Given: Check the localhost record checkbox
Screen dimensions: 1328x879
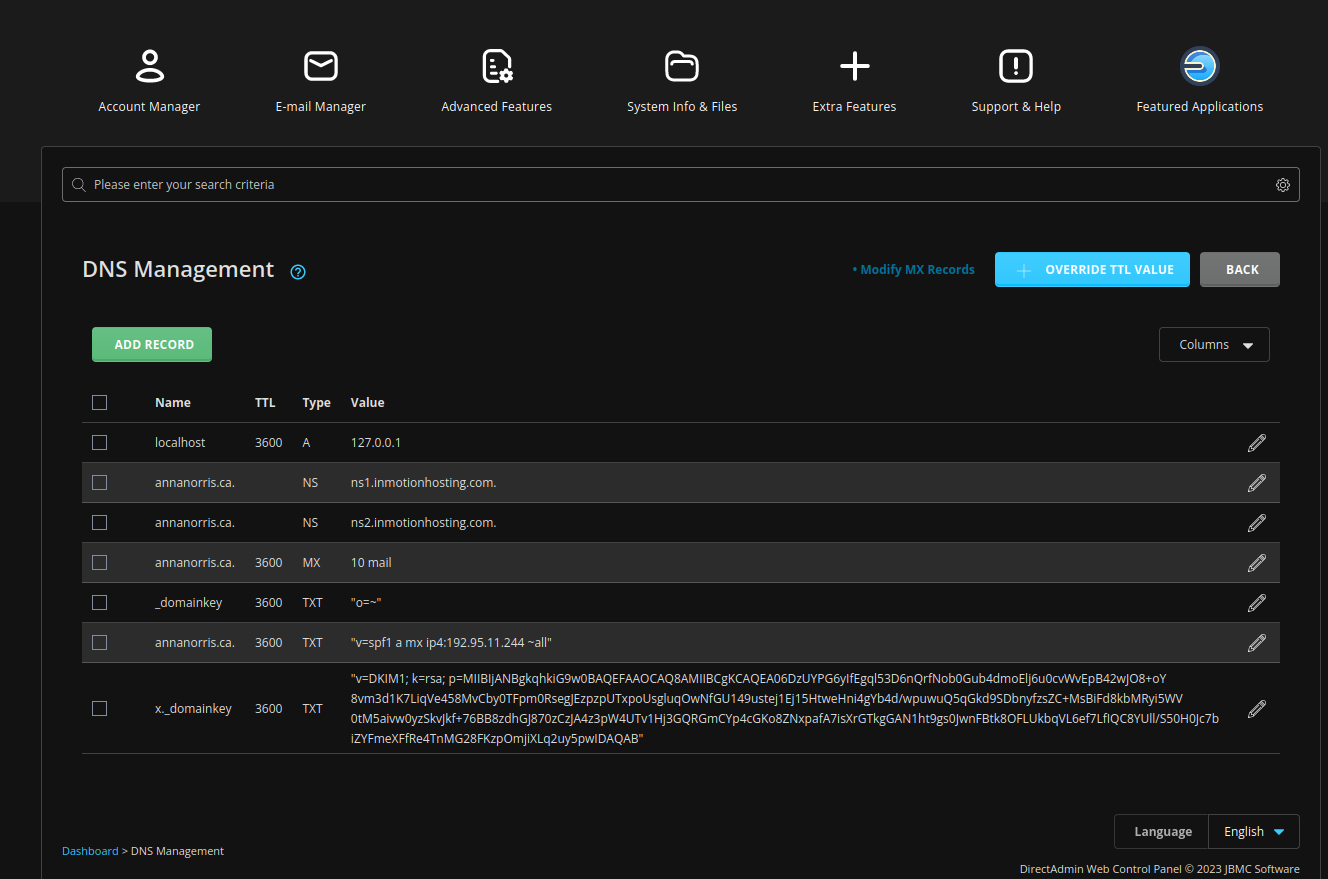Looking at the screenshot, I should pyautogui.click(x=100, y=443).
